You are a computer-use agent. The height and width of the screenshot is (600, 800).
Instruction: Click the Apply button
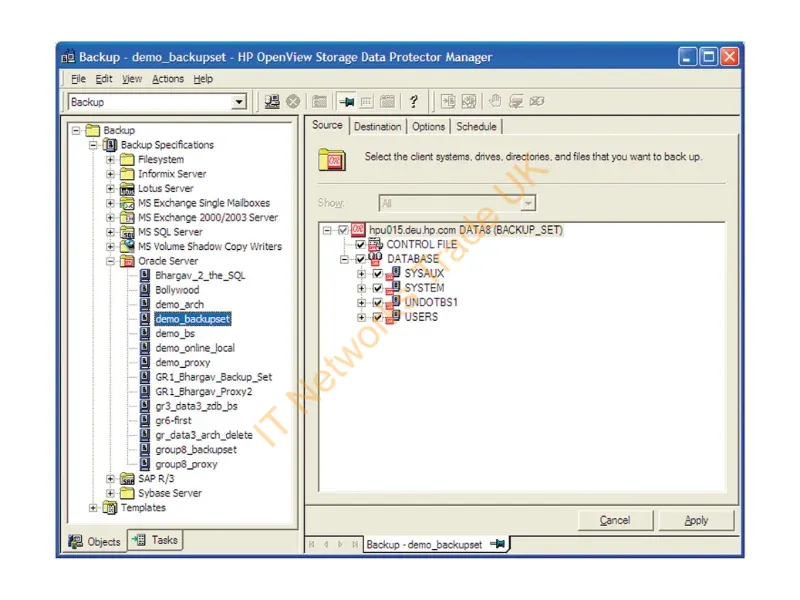(x=696, y=520)
